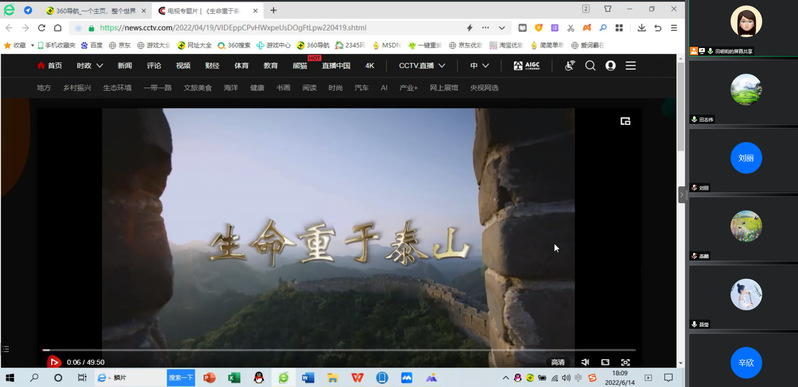Open the CCTV hamburger menu icon

[x=631, y=66]
